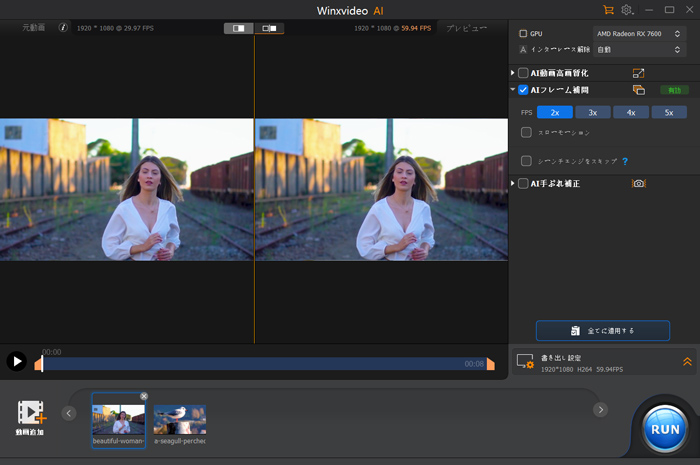Viewport: 700px width, 465px height.
Task: Click the 00:08 duration text
Action: 474,364
